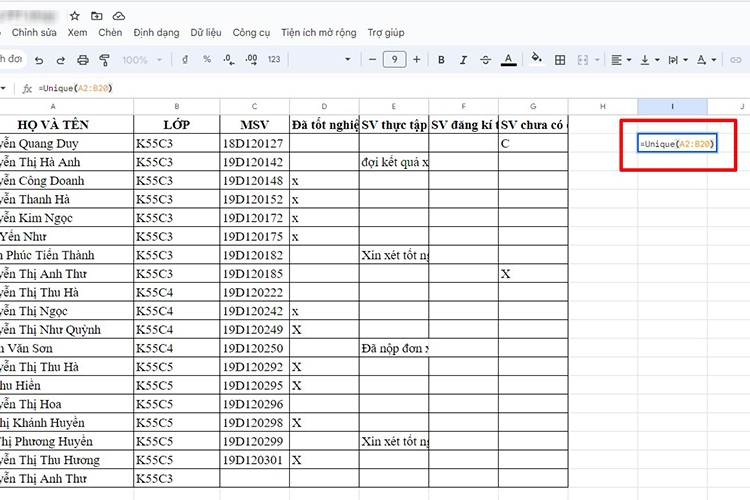The image size is (750, 500).
Task: Click the move to folder icon
Action: [97, 16]
